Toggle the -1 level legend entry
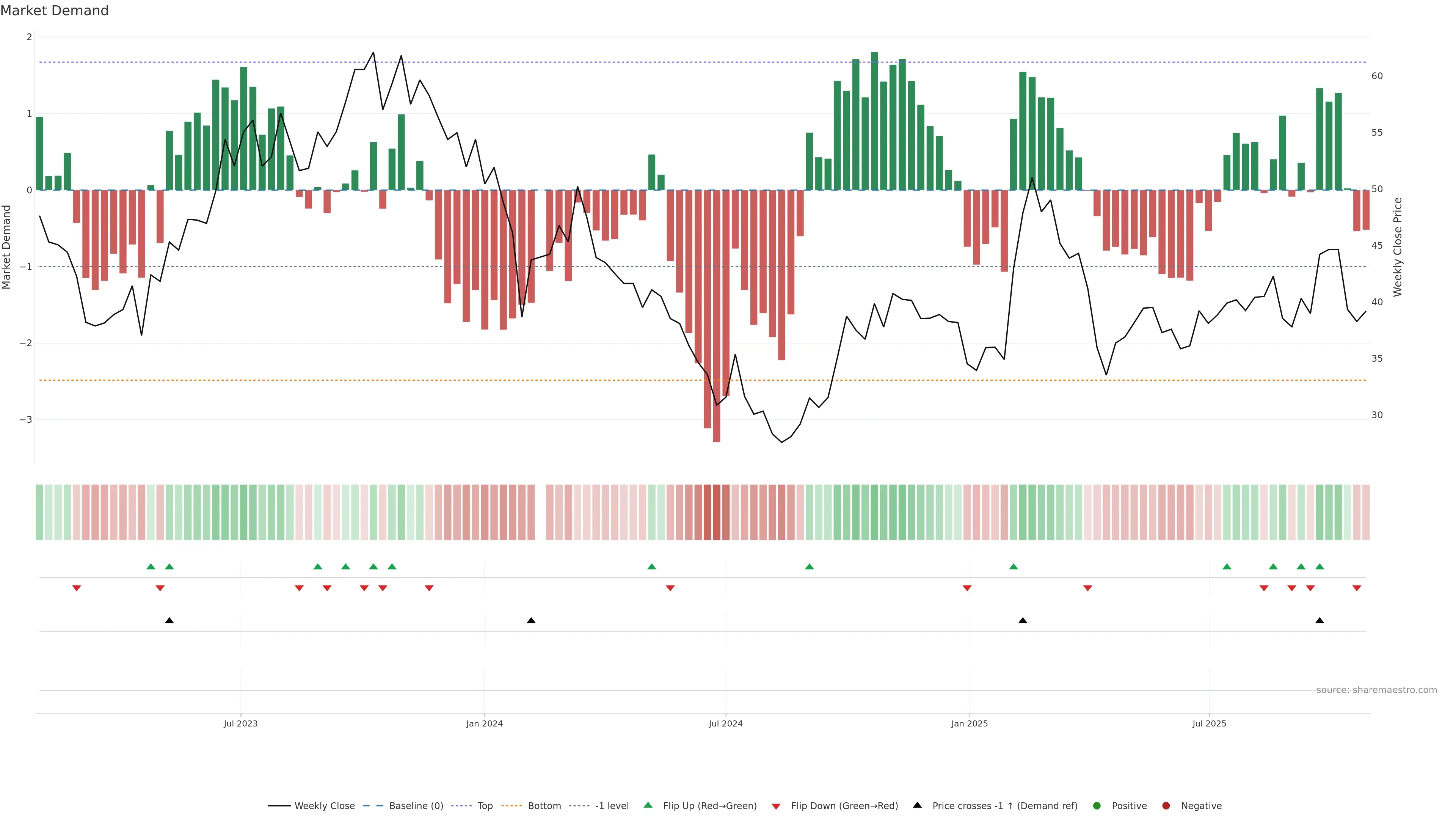Image resolution: width=1456 pixels, height=819 pixels. coord(612,805)
